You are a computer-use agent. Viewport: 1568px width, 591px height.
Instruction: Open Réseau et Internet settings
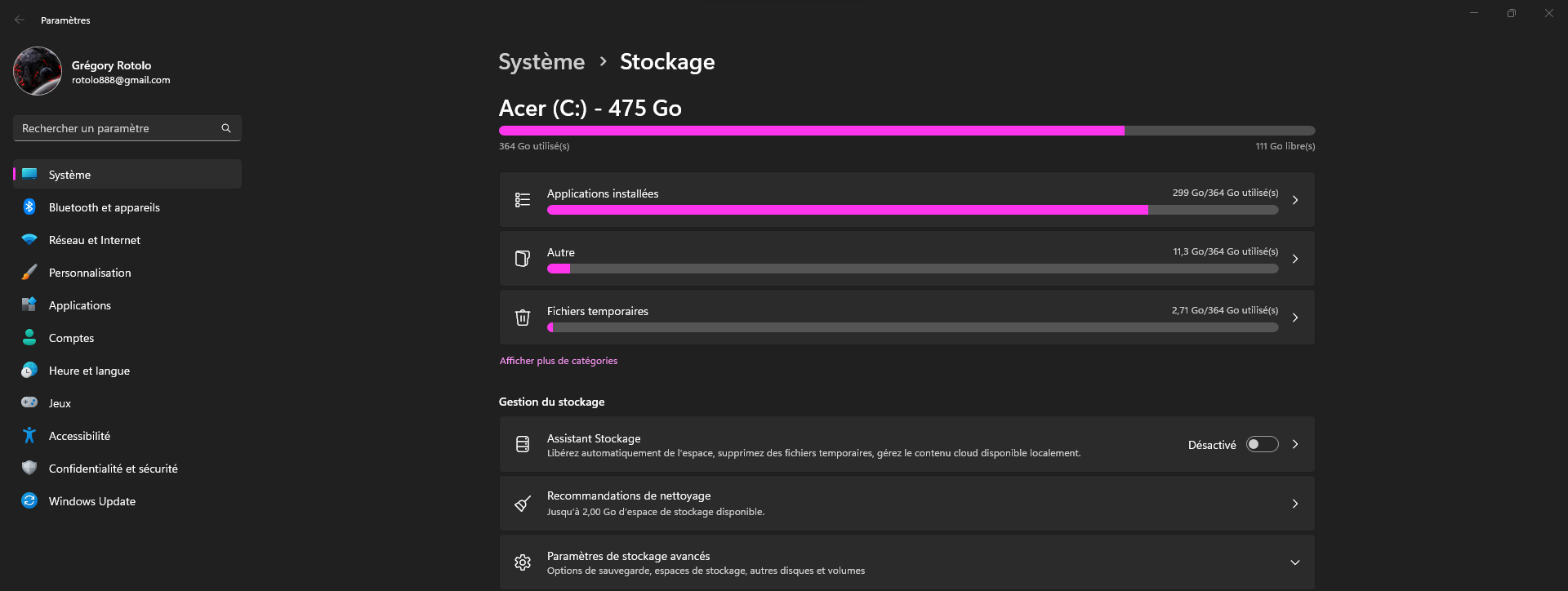[x=95, y=240]
